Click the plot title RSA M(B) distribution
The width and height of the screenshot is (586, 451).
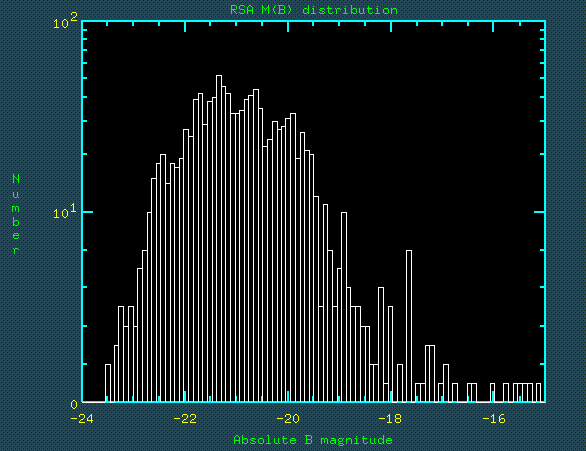click(x=314, y=10)
